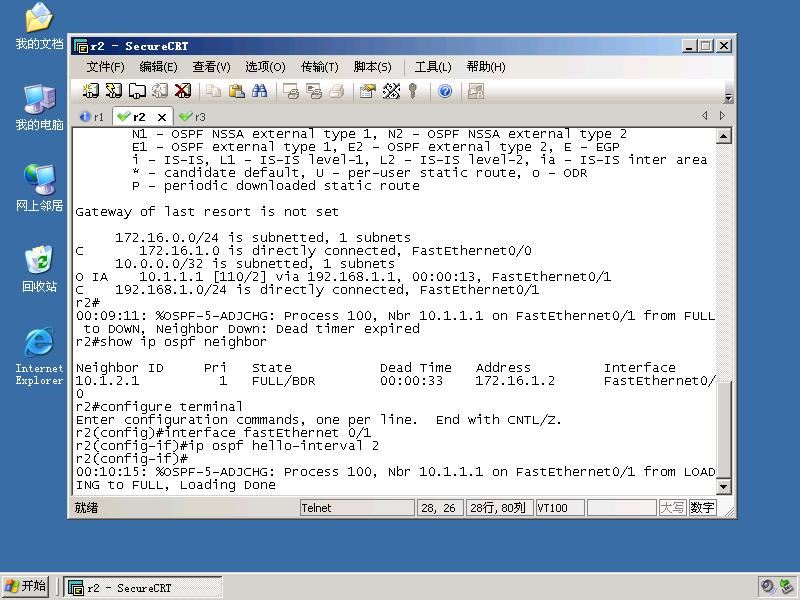This screenshot has width=800, height=600.
Task: Open the 查看(V) menu
Action: click(x=211, y=67)
